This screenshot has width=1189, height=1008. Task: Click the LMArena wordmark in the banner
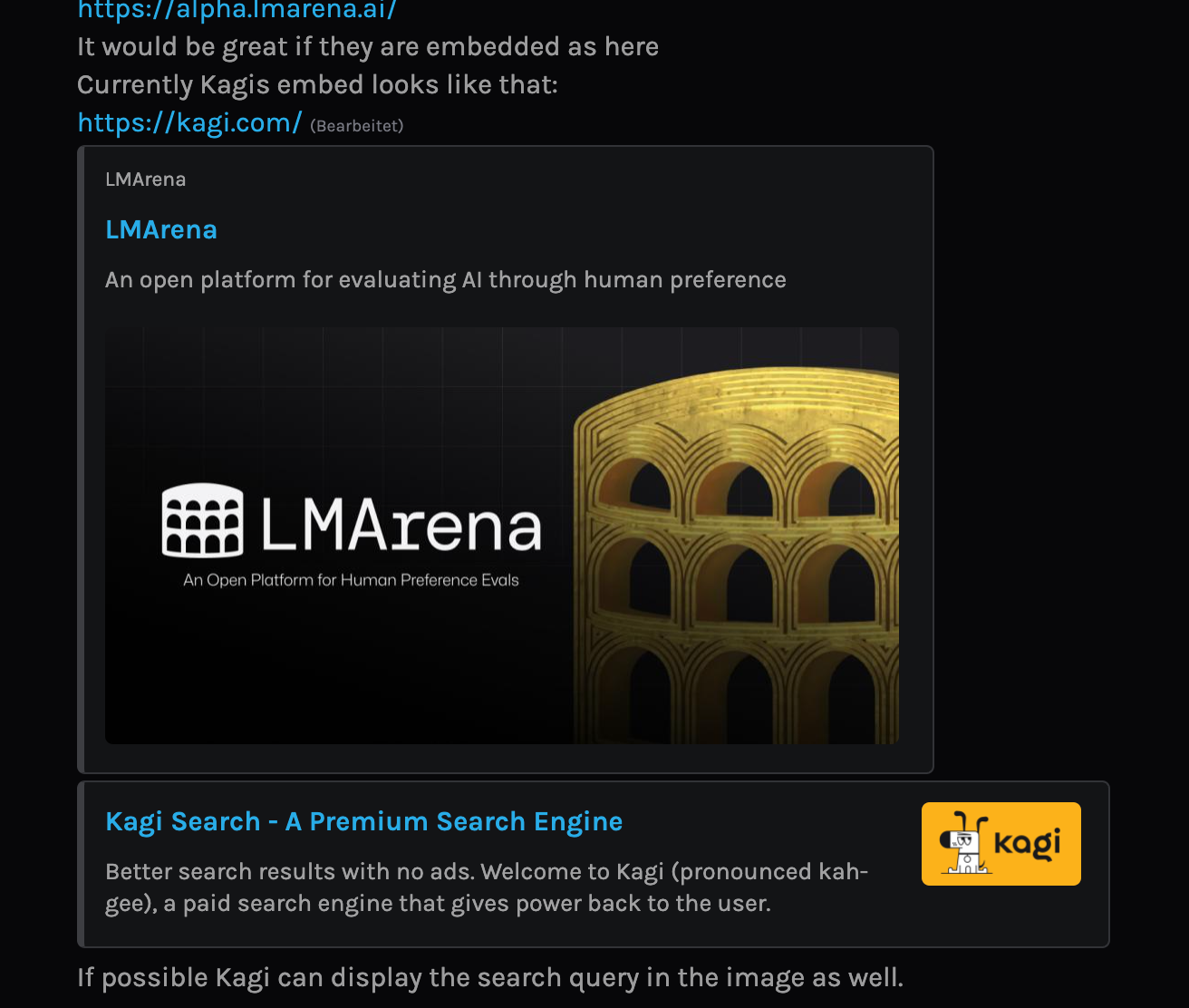(401, 523)
